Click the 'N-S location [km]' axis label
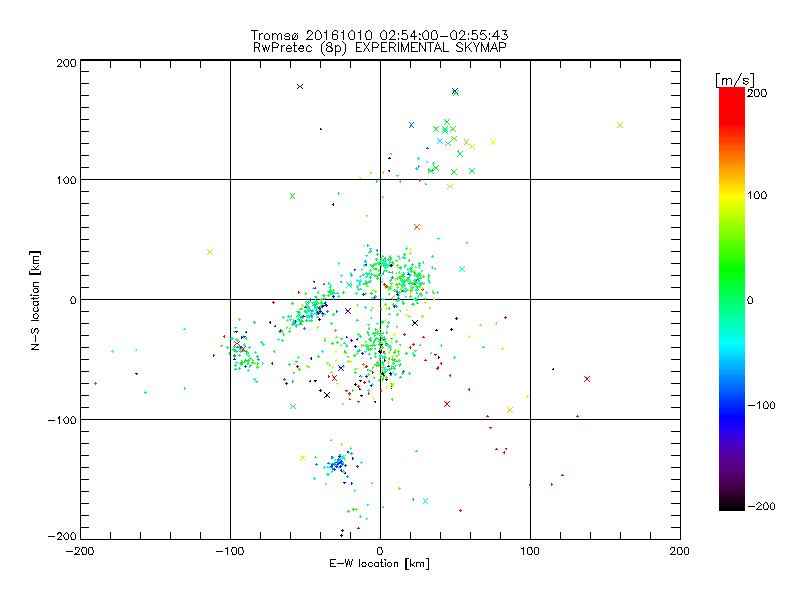The height and width of the screenshot is (600, 800). click(x=35, y=300)
